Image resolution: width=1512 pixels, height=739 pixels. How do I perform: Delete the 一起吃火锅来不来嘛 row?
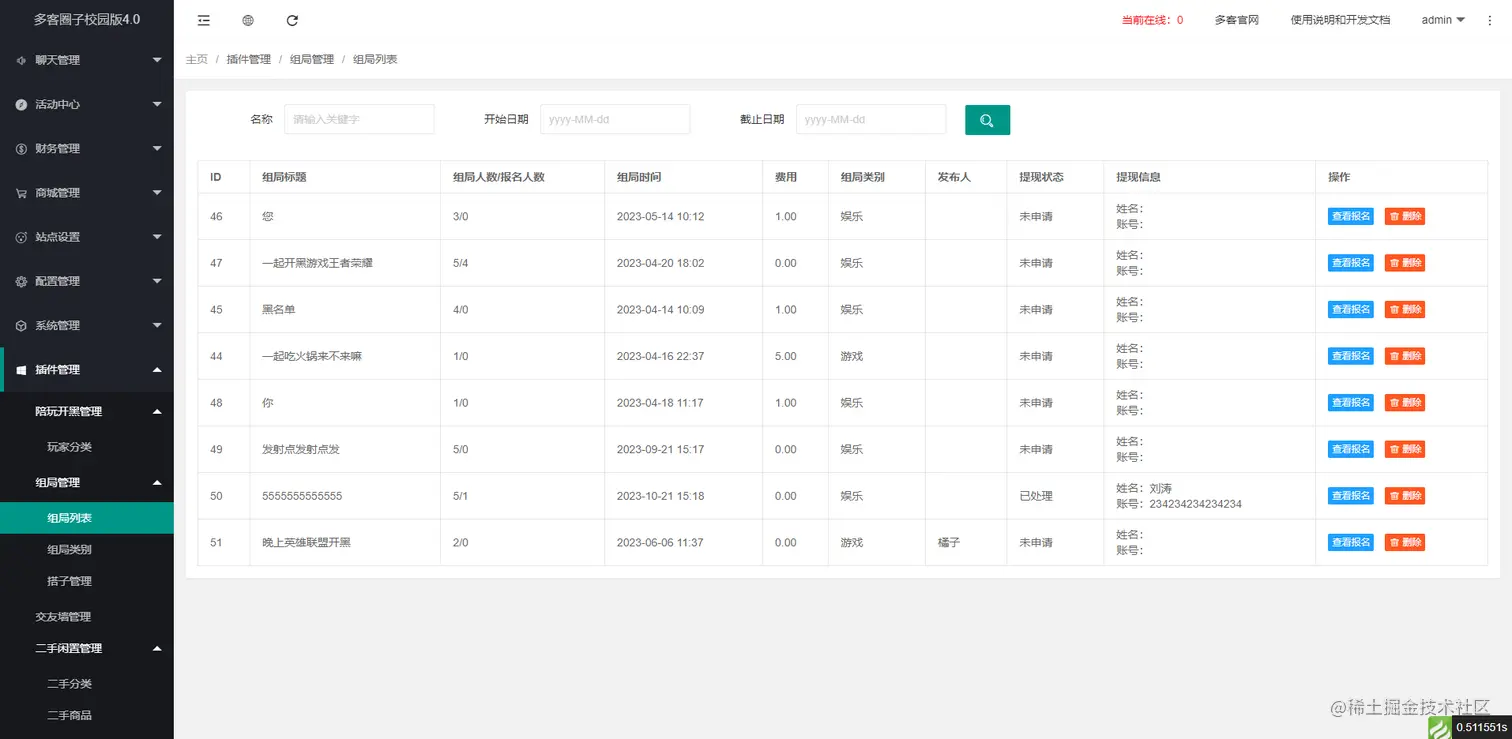pyautogui.click(x=1405, y=356)
